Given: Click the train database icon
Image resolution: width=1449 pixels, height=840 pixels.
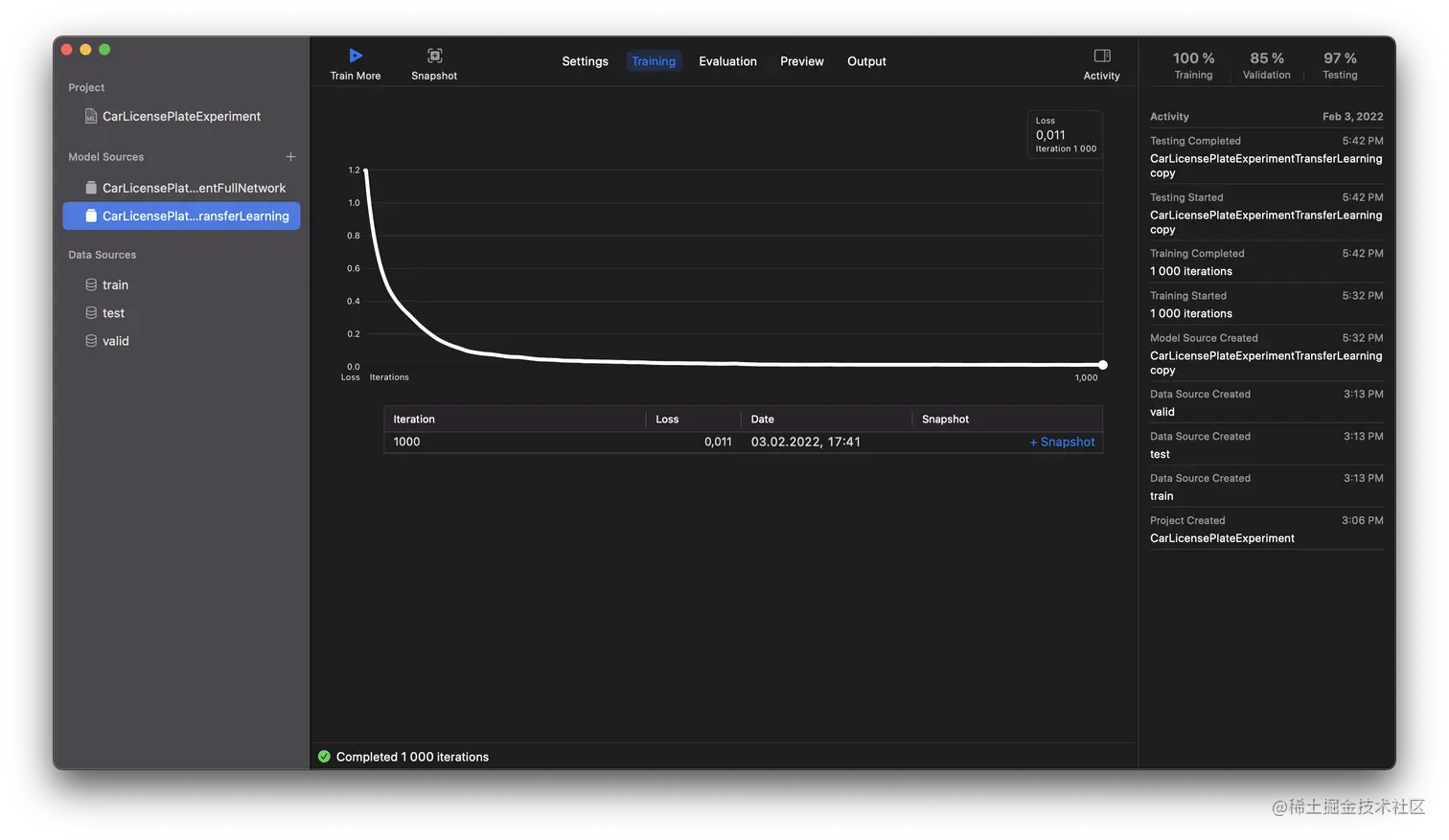Looking at the screenshot, I should tap(89, 284).
